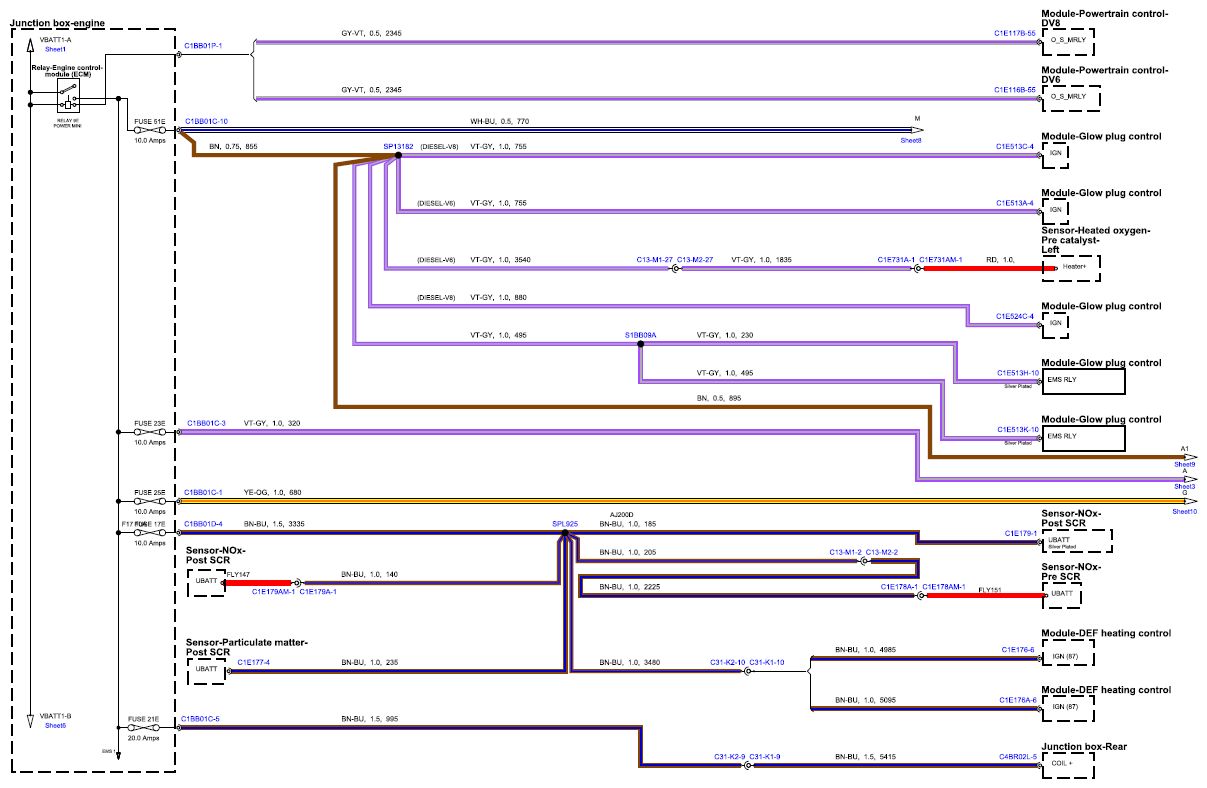Click the SPL925 splice label
The image size is (1207, 788).
[565, 523]
